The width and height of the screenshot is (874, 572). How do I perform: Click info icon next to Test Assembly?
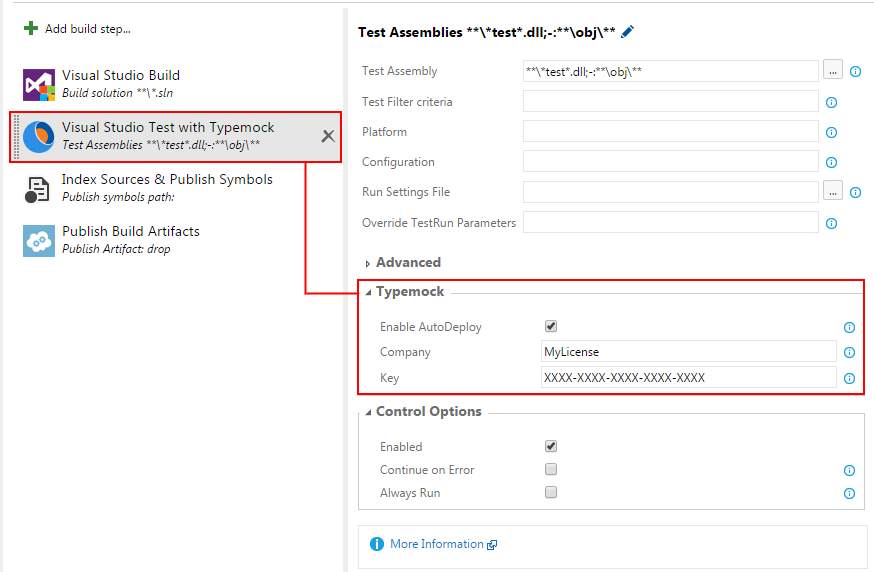(x=855, y=72)
